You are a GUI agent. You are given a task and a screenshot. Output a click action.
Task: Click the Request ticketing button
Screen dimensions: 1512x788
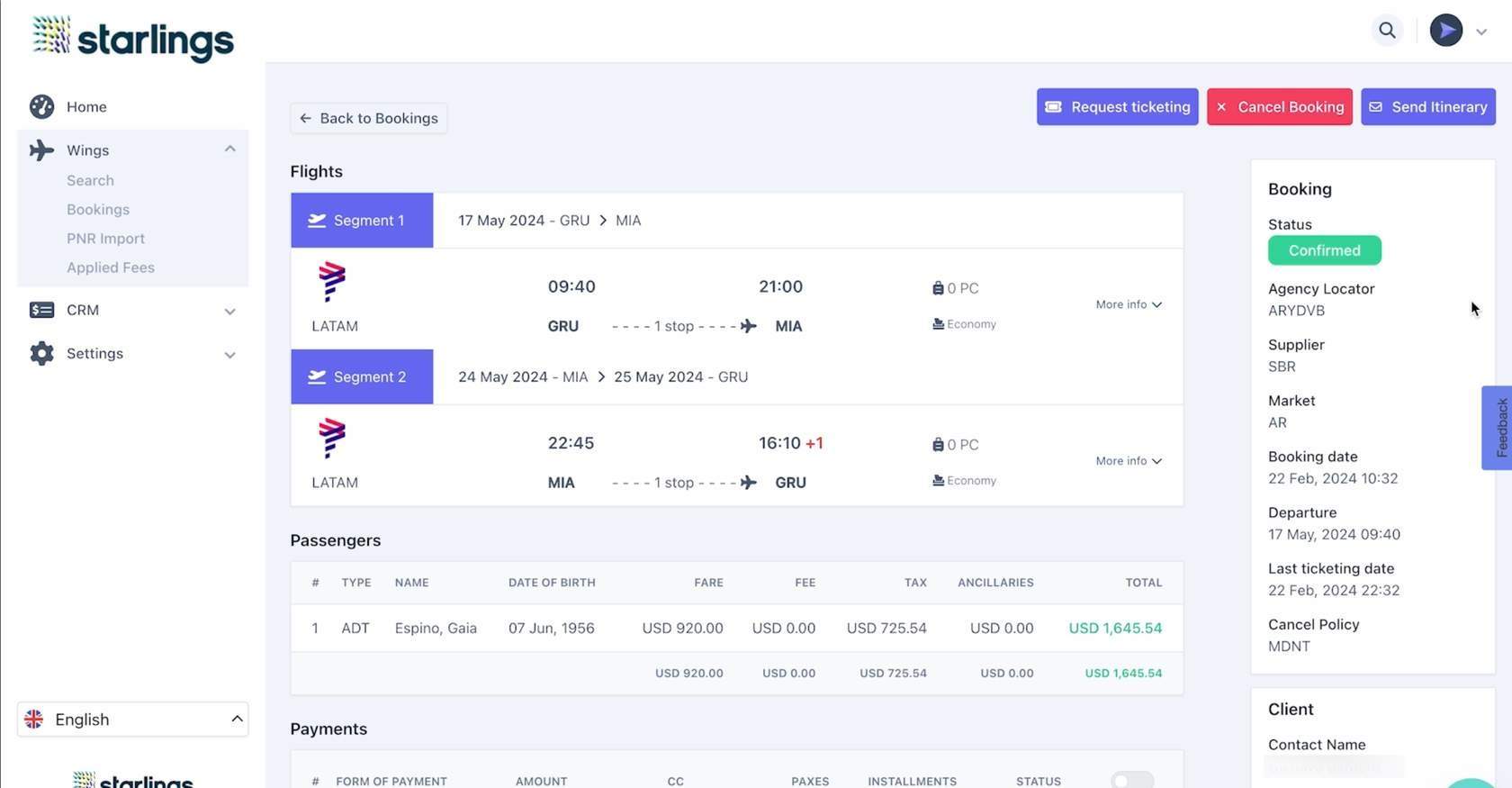tap(1117, 107)
